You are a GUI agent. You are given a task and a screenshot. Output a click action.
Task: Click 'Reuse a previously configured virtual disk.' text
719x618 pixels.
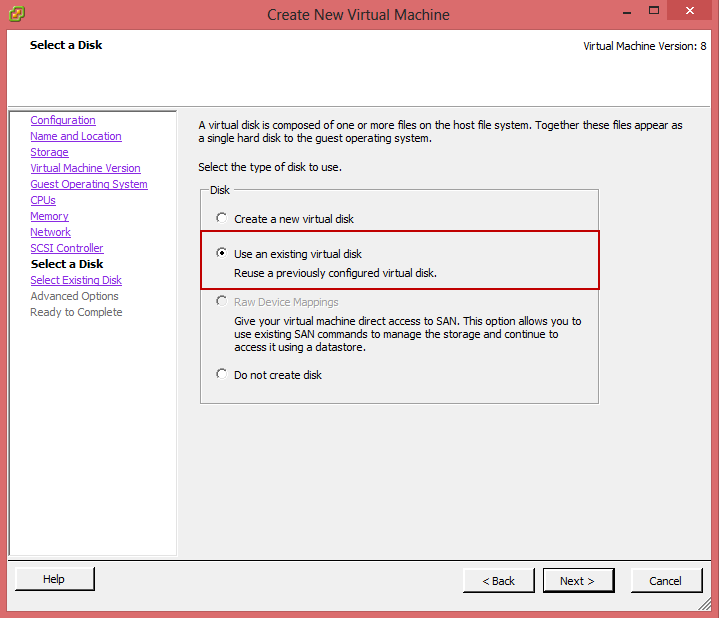click(335, 273)
